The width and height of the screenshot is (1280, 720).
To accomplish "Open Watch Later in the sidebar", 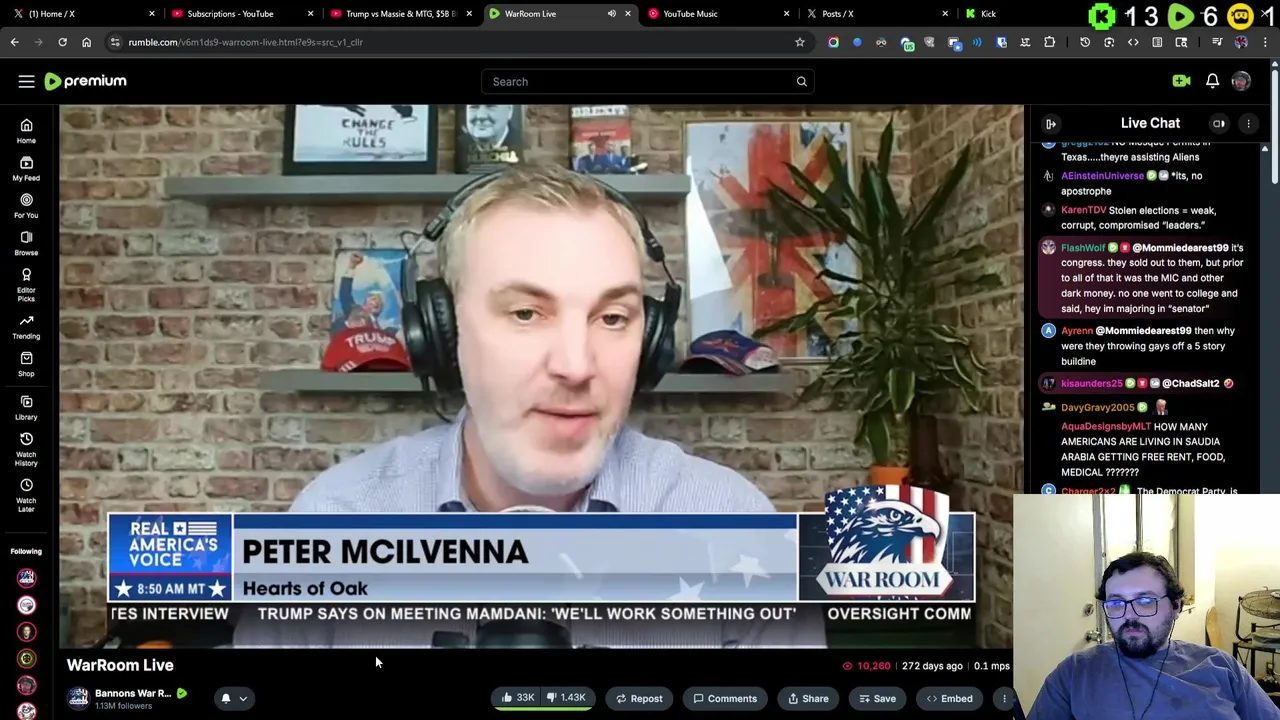I will (26, 494).
